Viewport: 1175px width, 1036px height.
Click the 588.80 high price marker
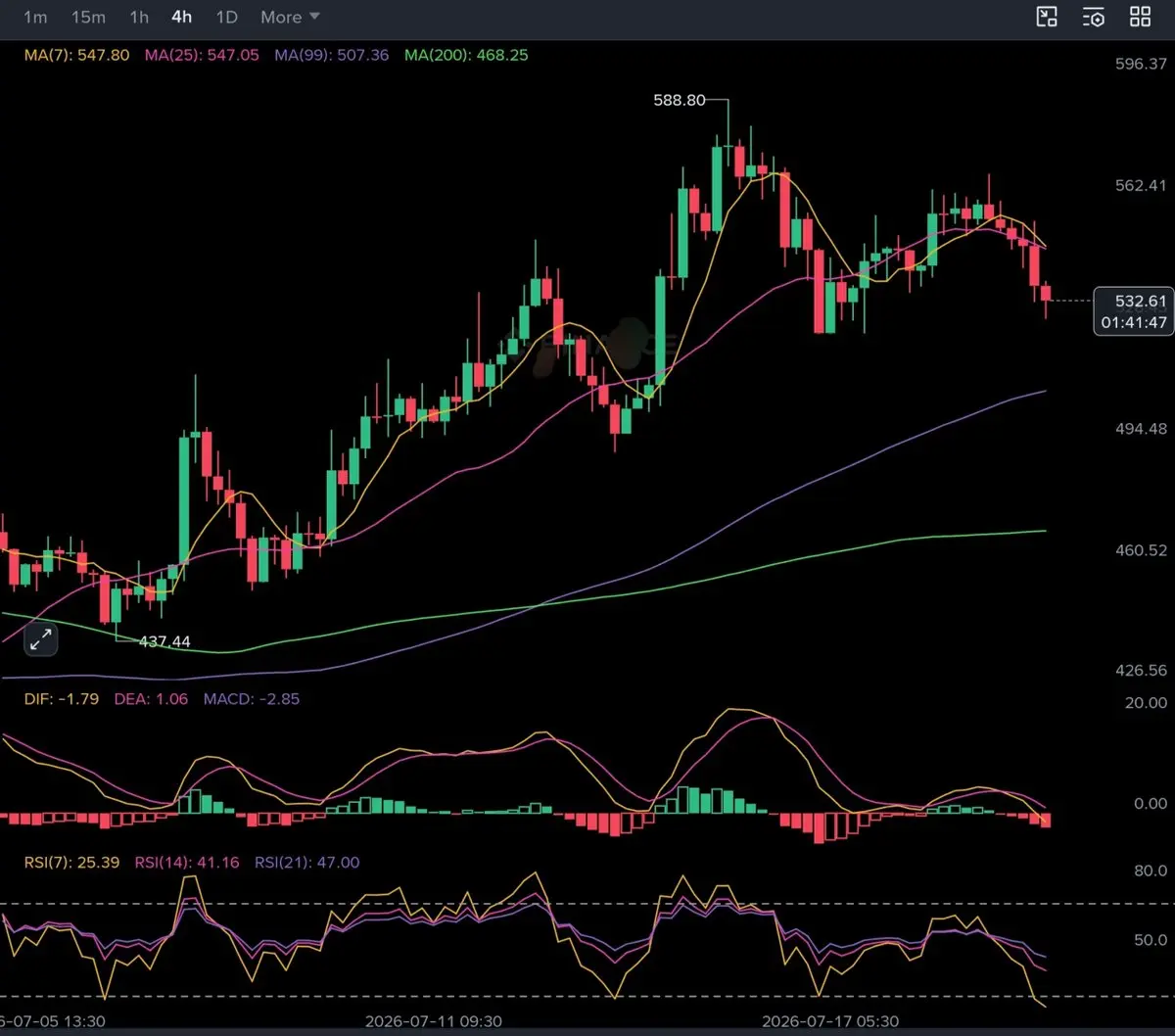[x=680, y=100]
